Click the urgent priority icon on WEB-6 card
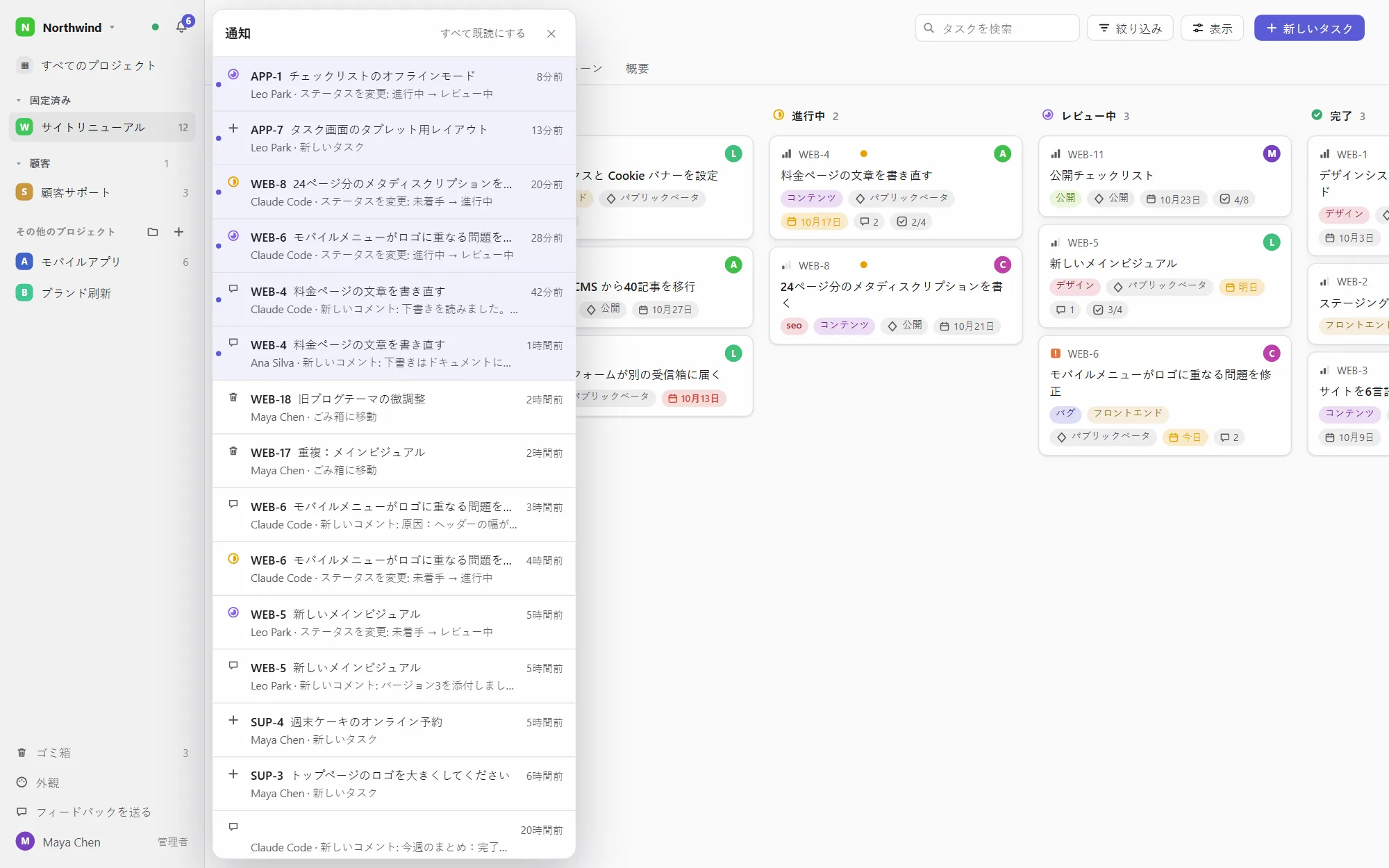 (1056, 353)
